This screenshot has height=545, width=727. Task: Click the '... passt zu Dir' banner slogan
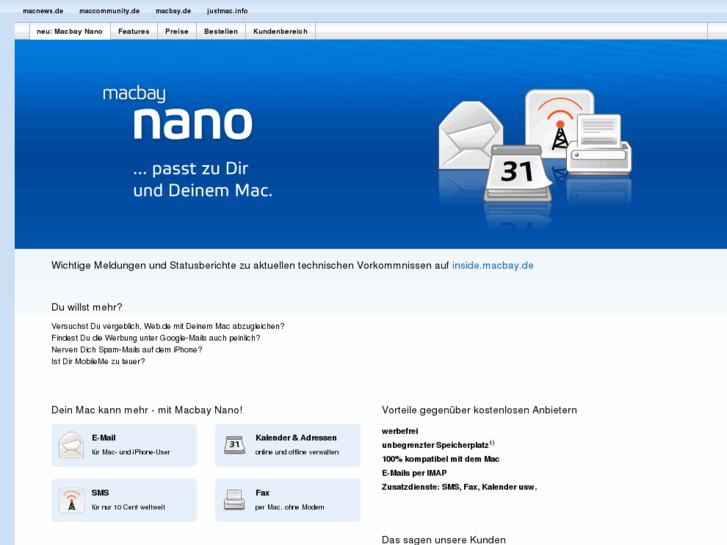click(x=191, y=168)
